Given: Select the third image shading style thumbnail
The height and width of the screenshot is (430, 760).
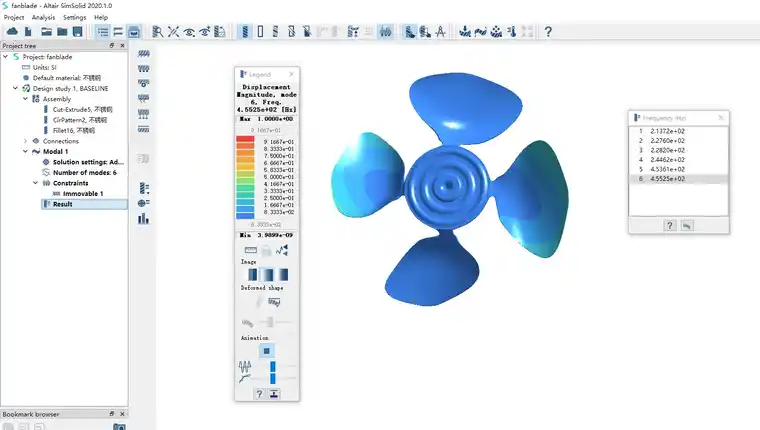Looking at the screenshot, I should (x=284, y=274).
